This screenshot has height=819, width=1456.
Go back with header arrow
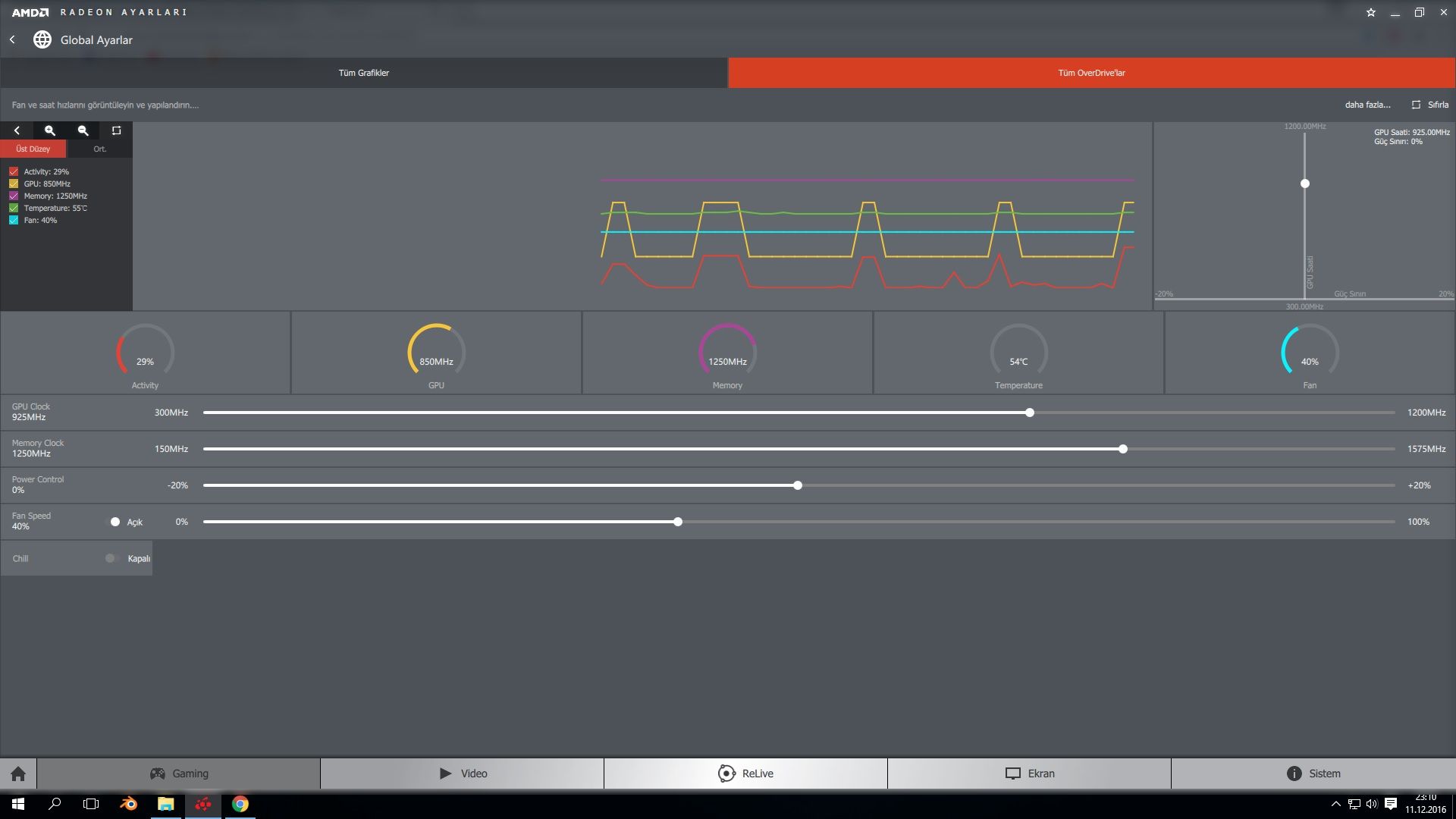point(12,39)
